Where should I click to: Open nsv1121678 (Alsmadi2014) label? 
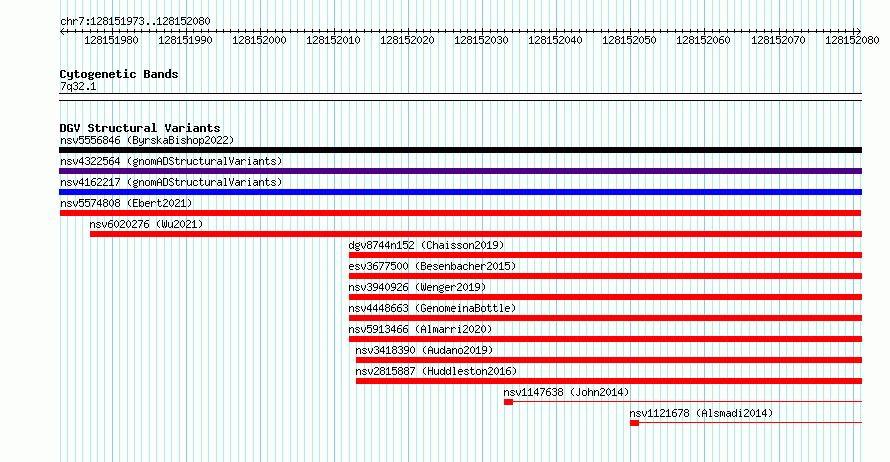[x=701, y=413]
